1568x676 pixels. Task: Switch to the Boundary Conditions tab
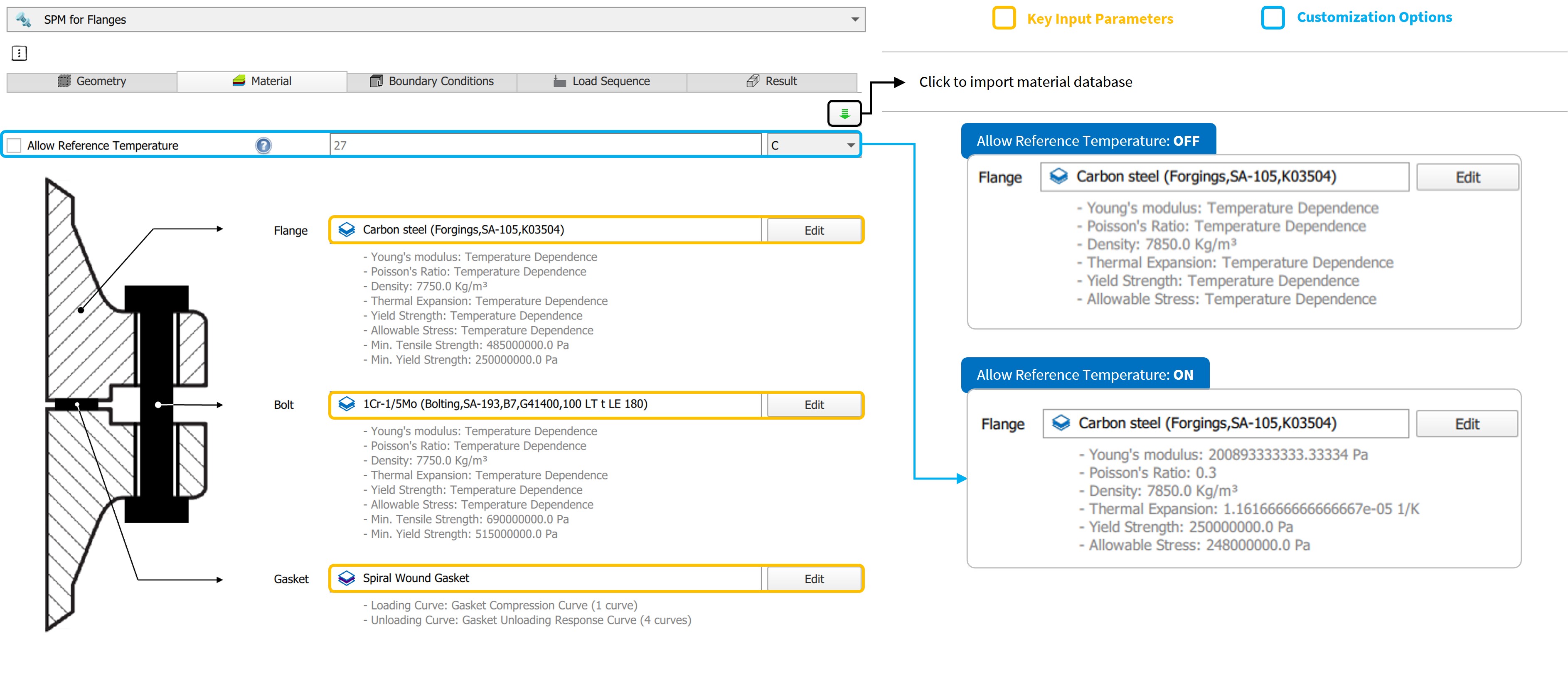[x=431, y=81]
